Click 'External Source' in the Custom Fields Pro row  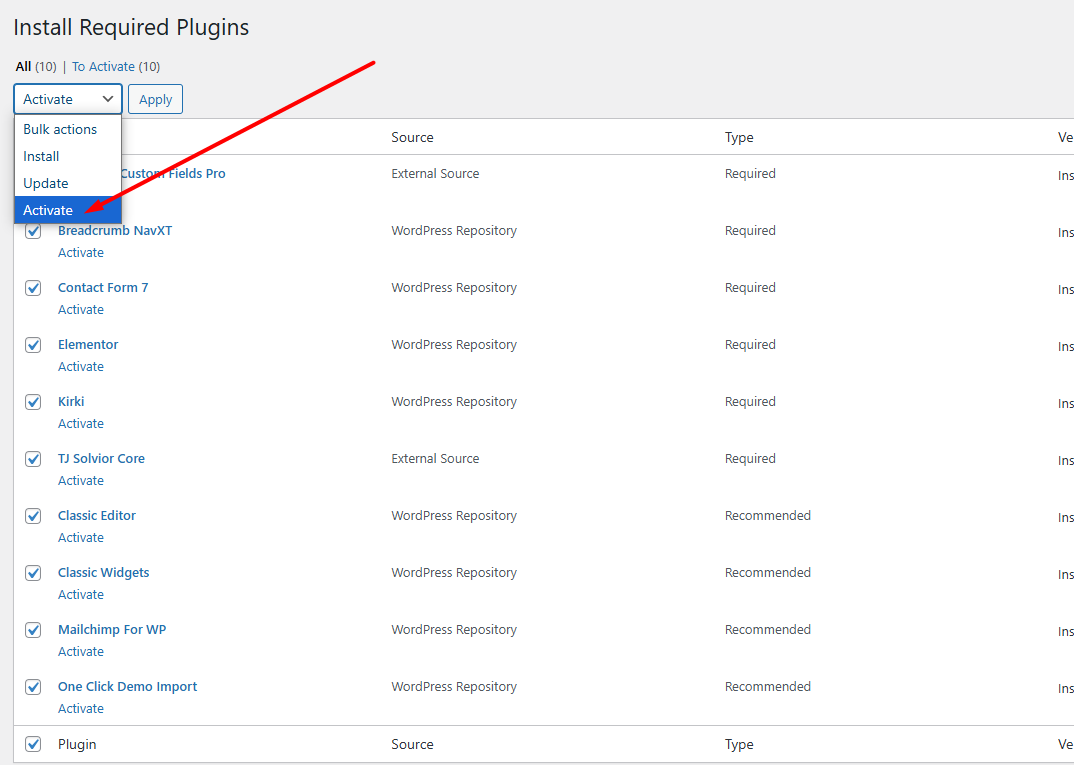point(435,173)
